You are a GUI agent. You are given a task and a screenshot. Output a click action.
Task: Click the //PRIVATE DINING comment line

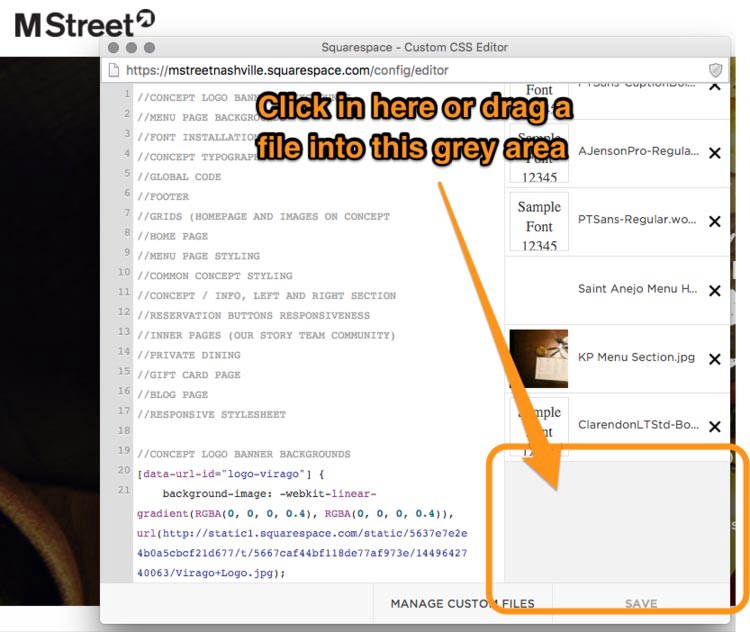point(188,355)
